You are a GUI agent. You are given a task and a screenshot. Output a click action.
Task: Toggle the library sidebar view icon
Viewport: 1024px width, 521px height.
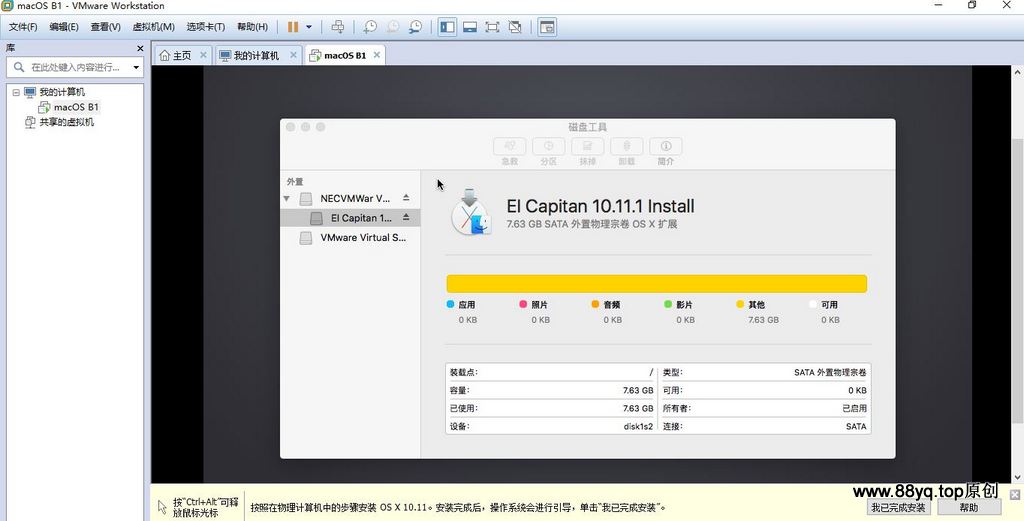(447, 27)
